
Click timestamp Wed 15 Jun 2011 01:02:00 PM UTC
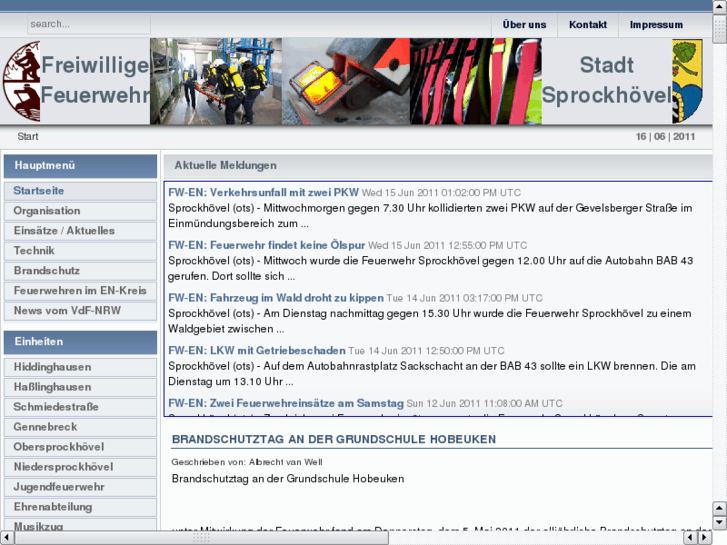point(441,192)
